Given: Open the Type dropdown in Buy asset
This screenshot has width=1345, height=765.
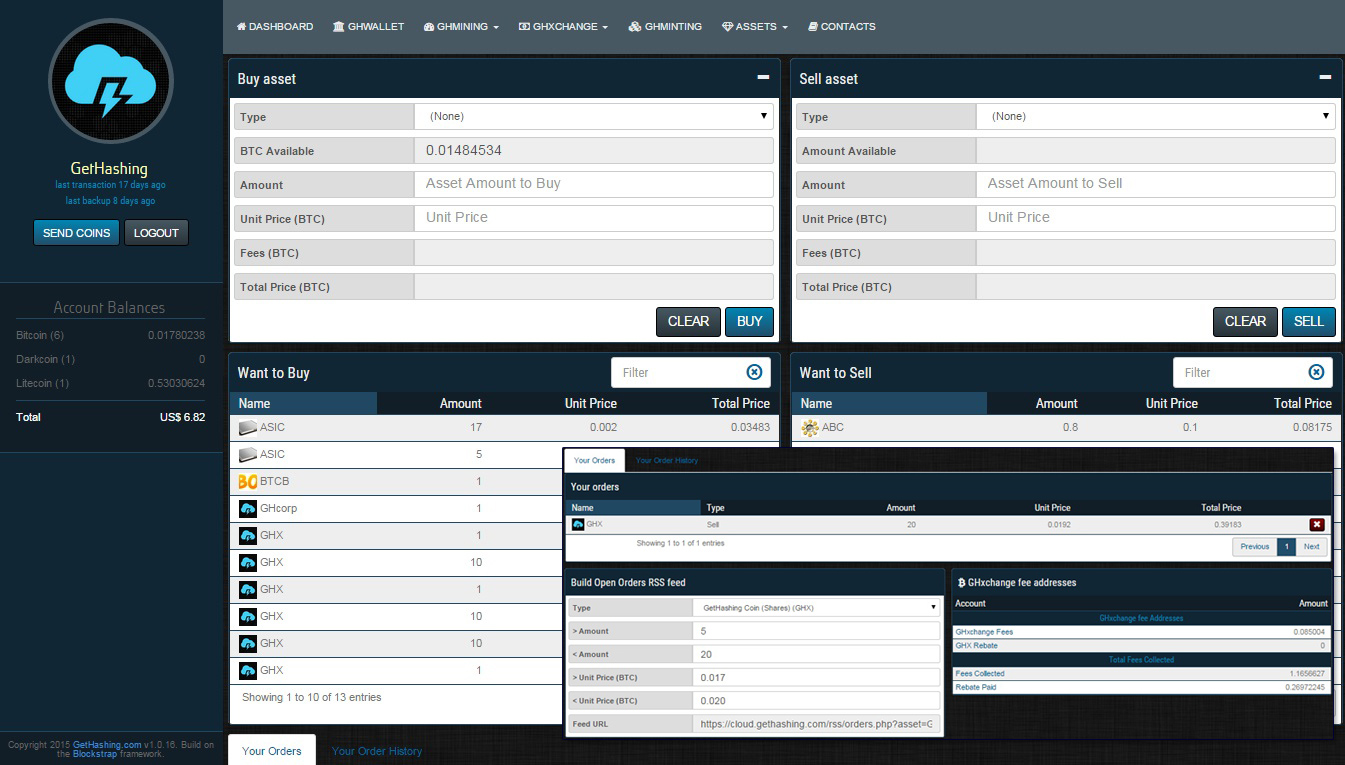Looking at the screenshot, I should pos(594,117).
